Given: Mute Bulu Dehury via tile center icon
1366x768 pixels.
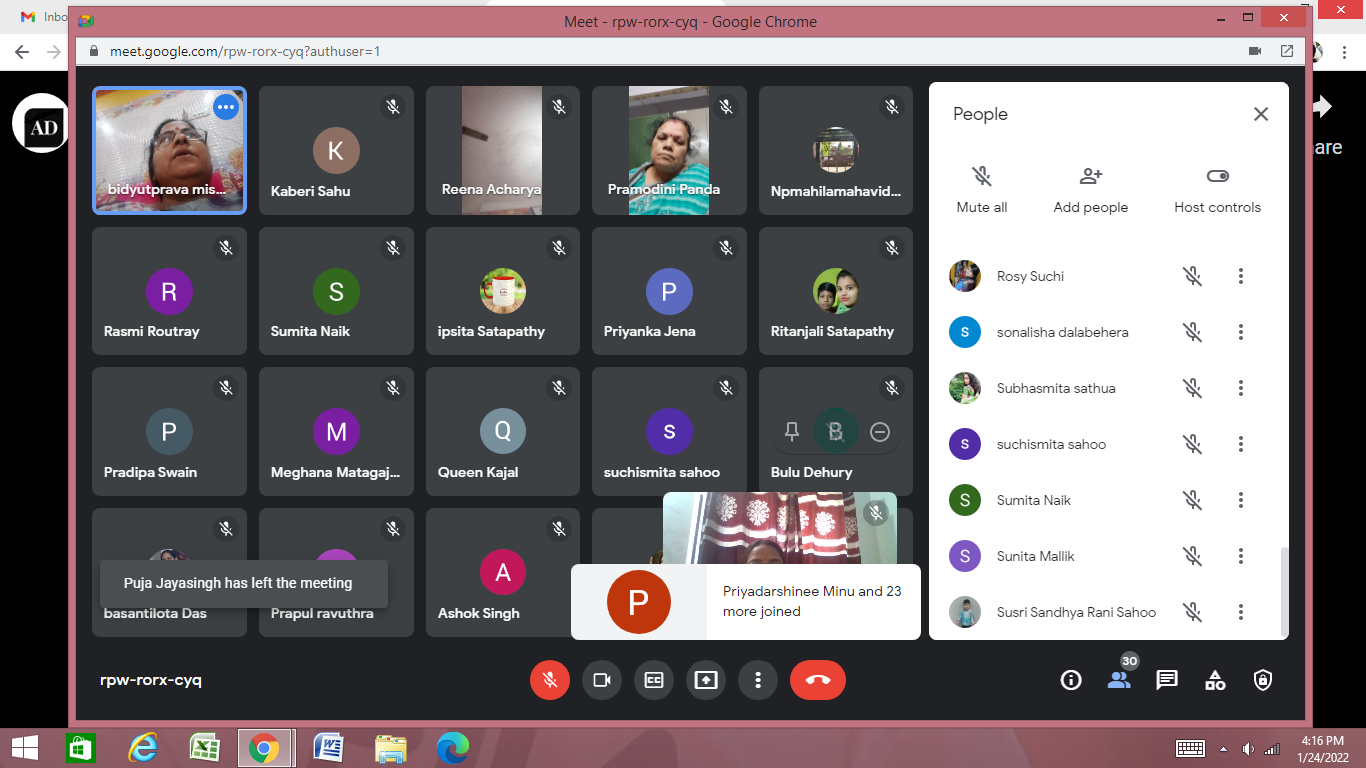Looking at the screenshot, I should pyautogui.click(x=836, y=431).
